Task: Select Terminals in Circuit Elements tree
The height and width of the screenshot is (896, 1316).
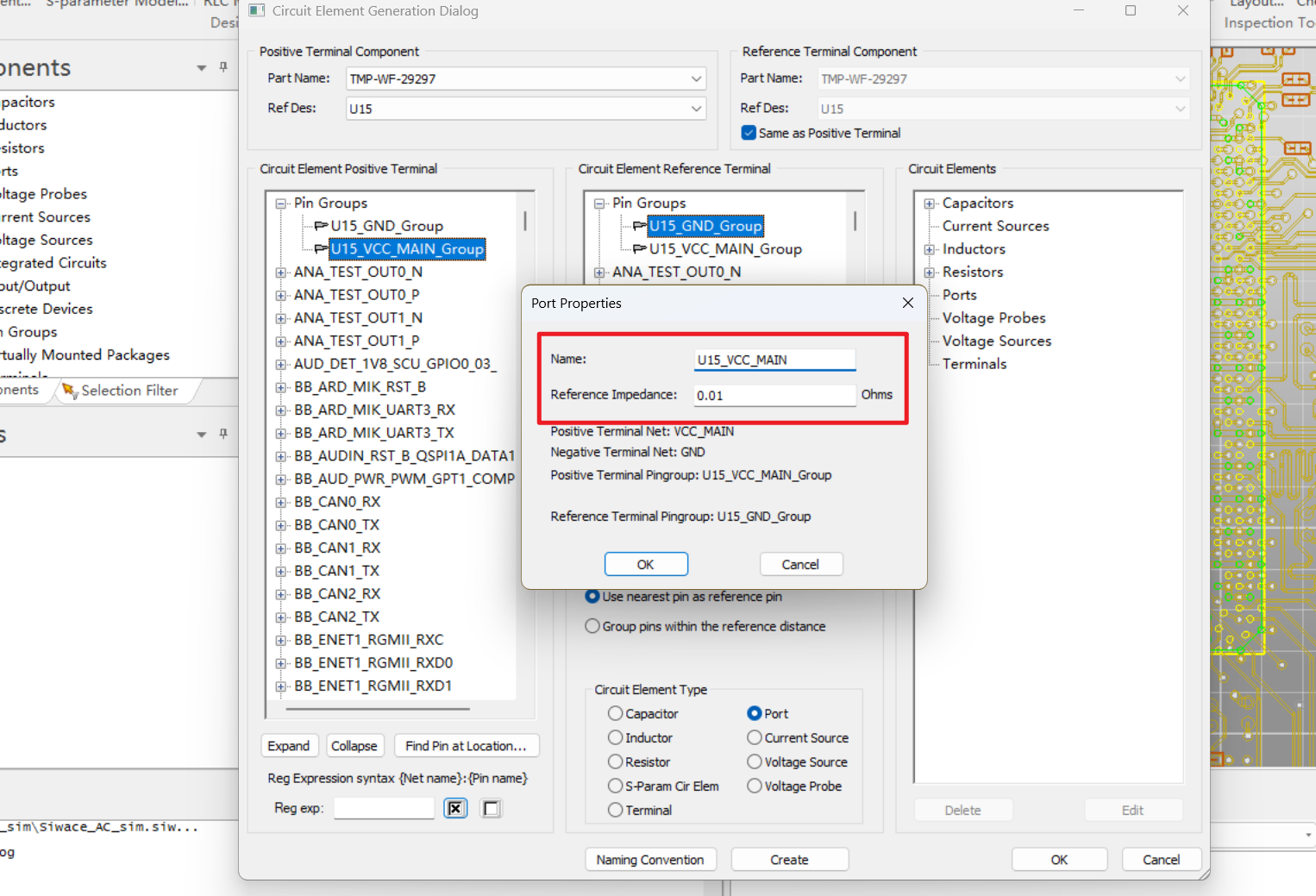Action: [974, 364]
